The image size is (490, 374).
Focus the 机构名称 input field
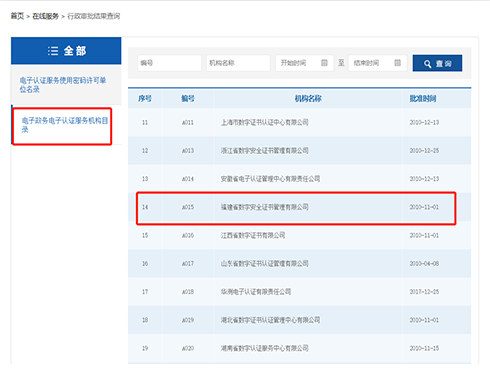(x=238, y=63)
